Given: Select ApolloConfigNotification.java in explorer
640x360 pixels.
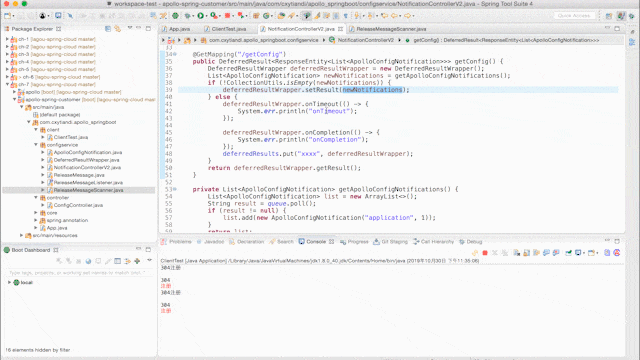Looking at the screenshot, I should pos(88,152).
